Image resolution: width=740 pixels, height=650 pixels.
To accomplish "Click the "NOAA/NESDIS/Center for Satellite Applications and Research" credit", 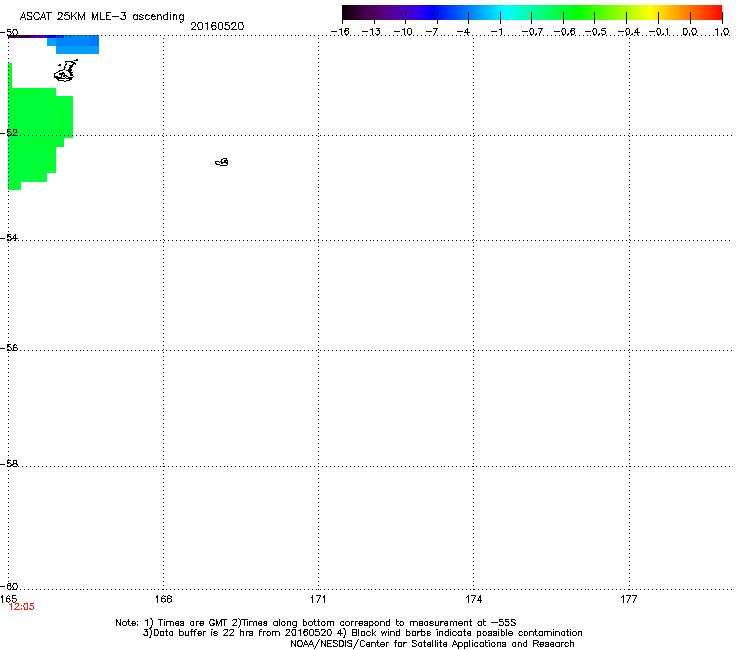I will (x=432, y=644).
